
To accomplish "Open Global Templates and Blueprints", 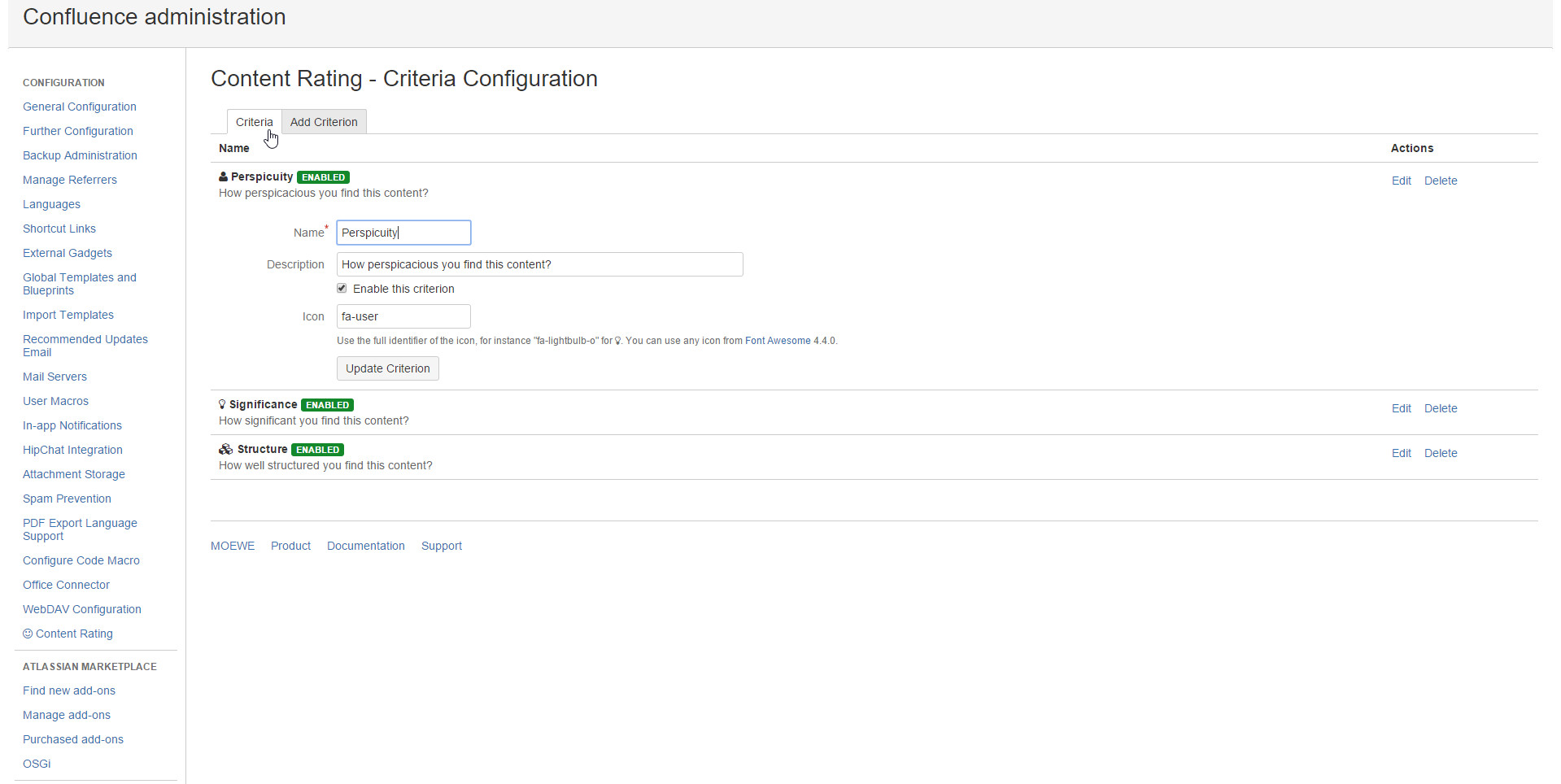I will point(80,284).
